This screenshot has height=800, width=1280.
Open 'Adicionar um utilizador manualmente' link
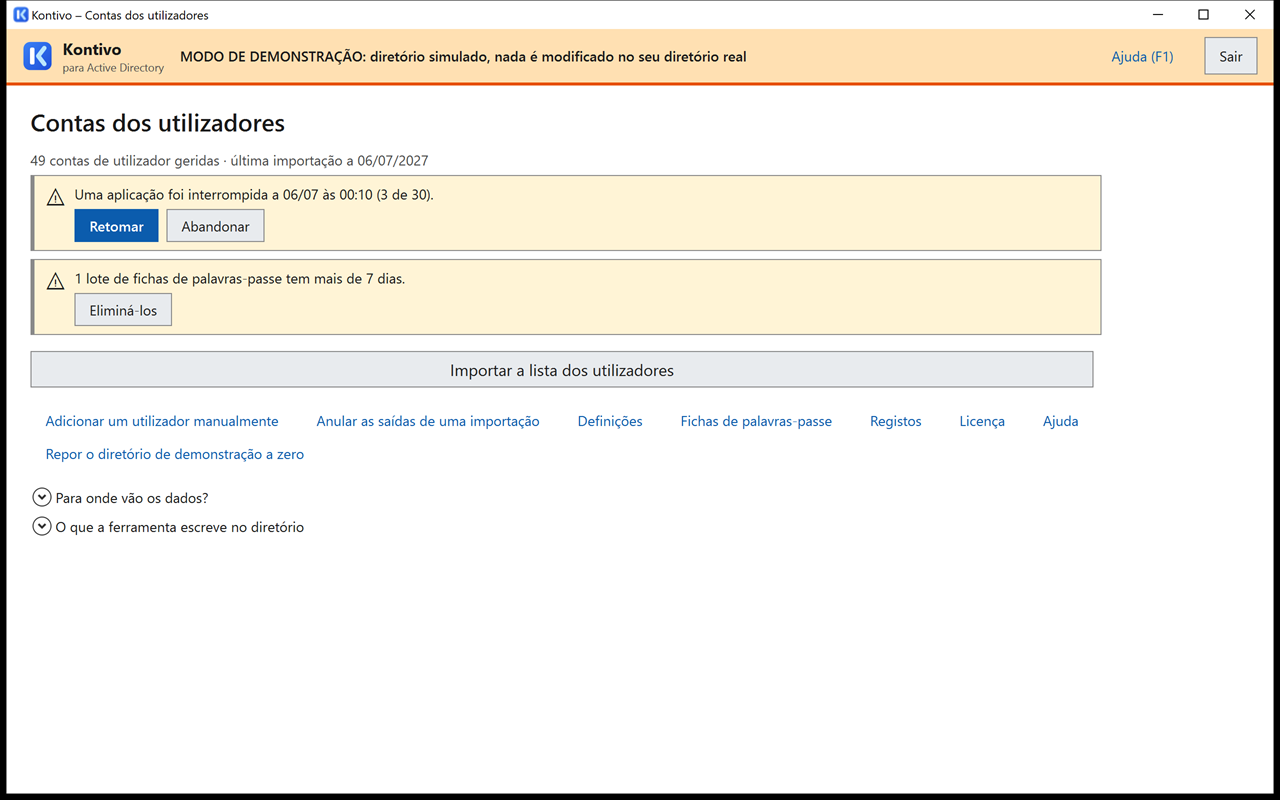[x=162, y=421]
